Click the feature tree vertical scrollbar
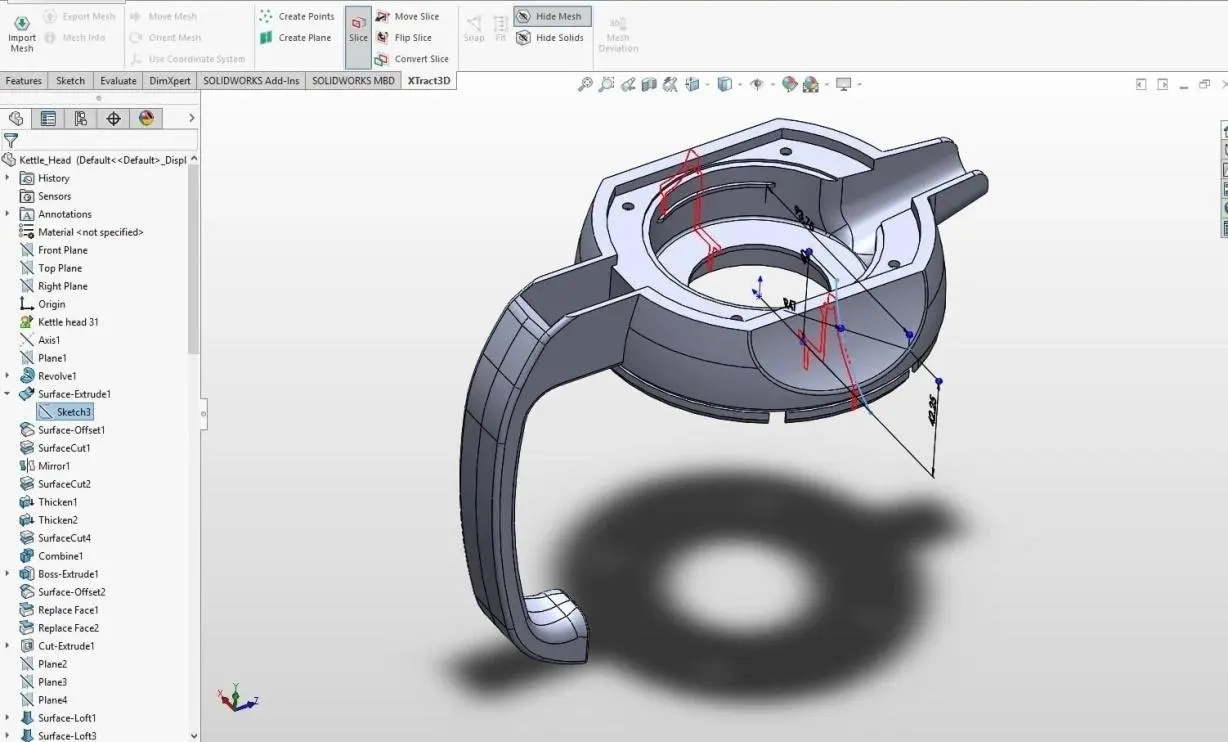The image size is (1228, 742). pos(194,260)
